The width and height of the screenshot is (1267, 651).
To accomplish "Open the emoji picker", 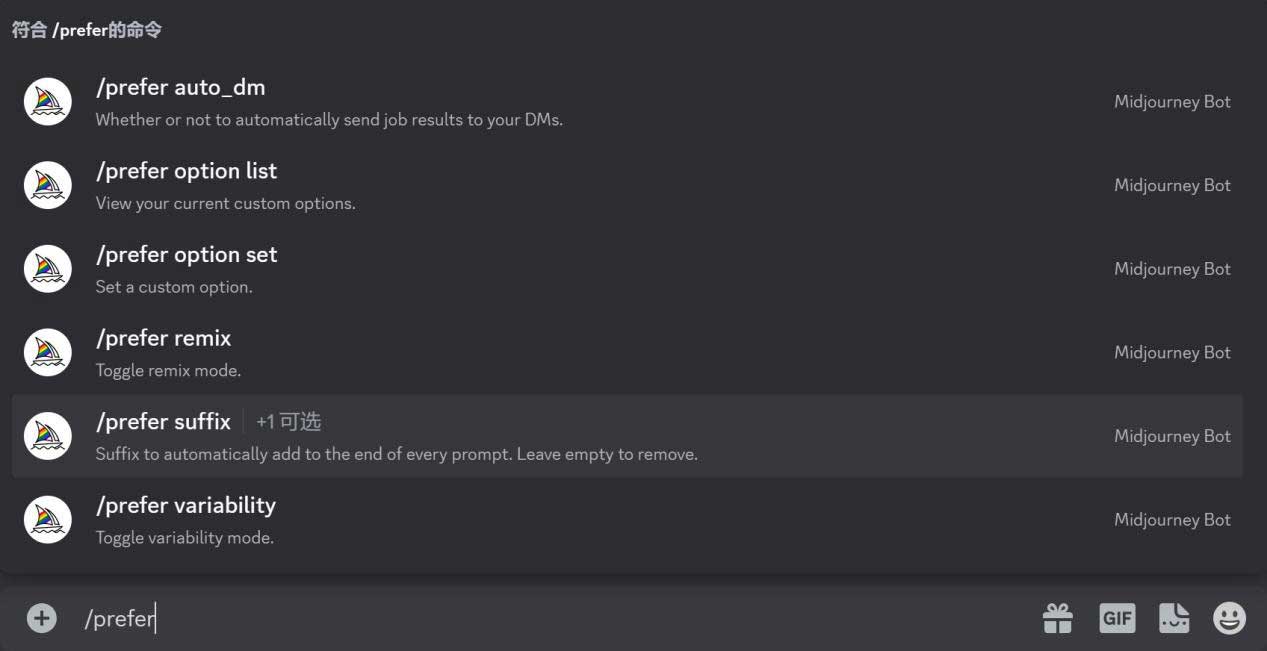I will coord(1229,618).
